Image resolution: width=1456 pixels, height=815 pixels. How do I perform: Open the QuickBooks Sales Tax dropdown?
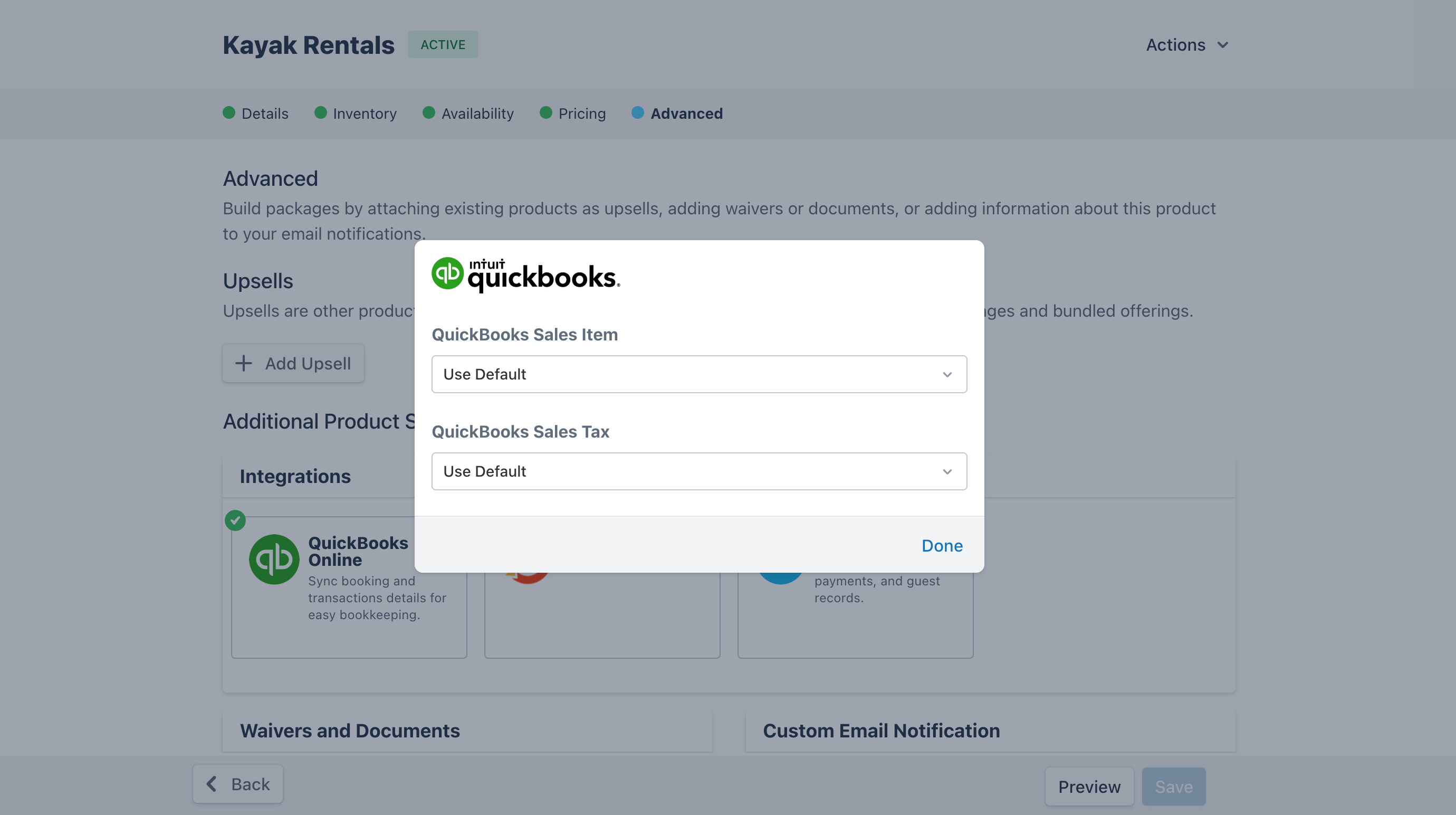(699, 471)
